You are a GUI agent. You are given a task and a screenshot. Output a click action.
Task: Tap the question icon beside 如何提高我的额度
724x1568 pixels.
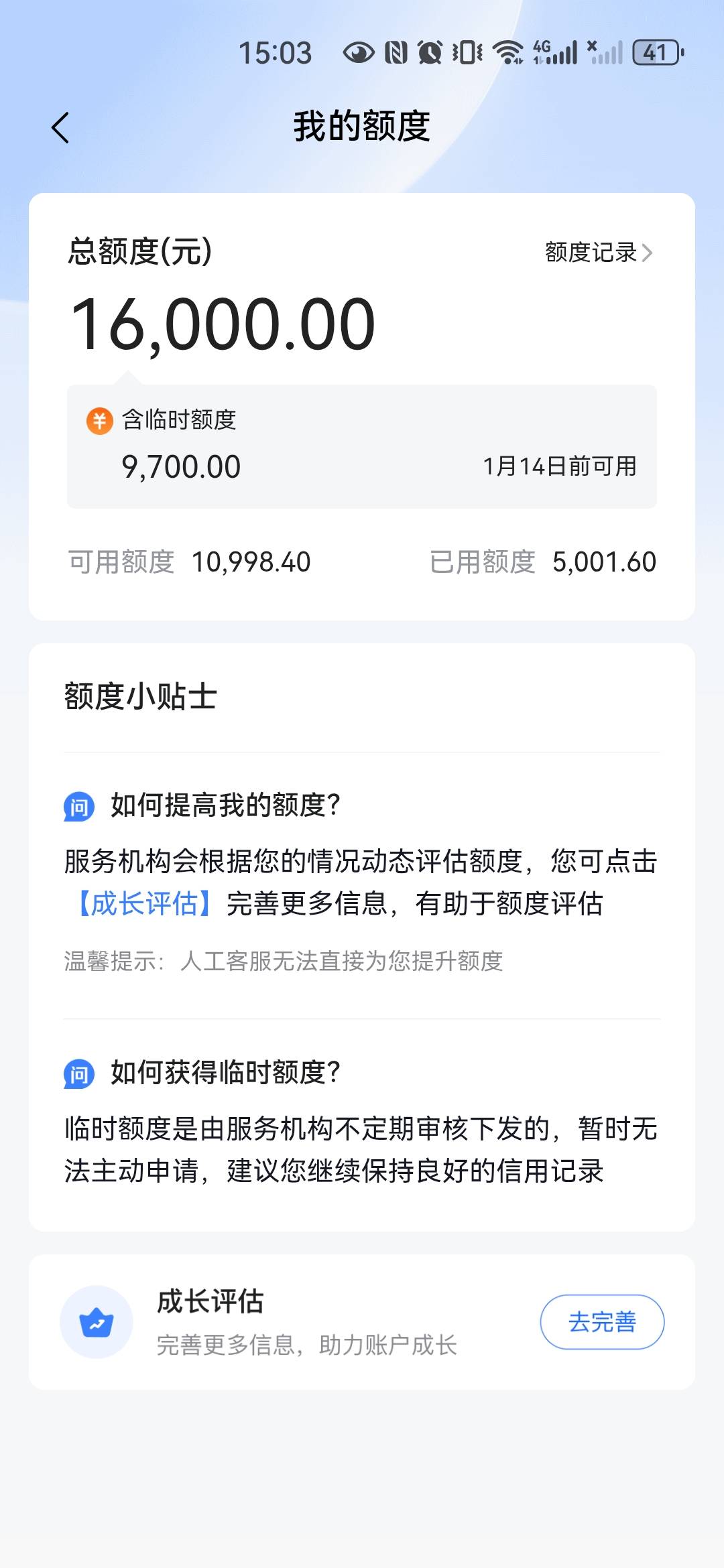pos(79,806)
